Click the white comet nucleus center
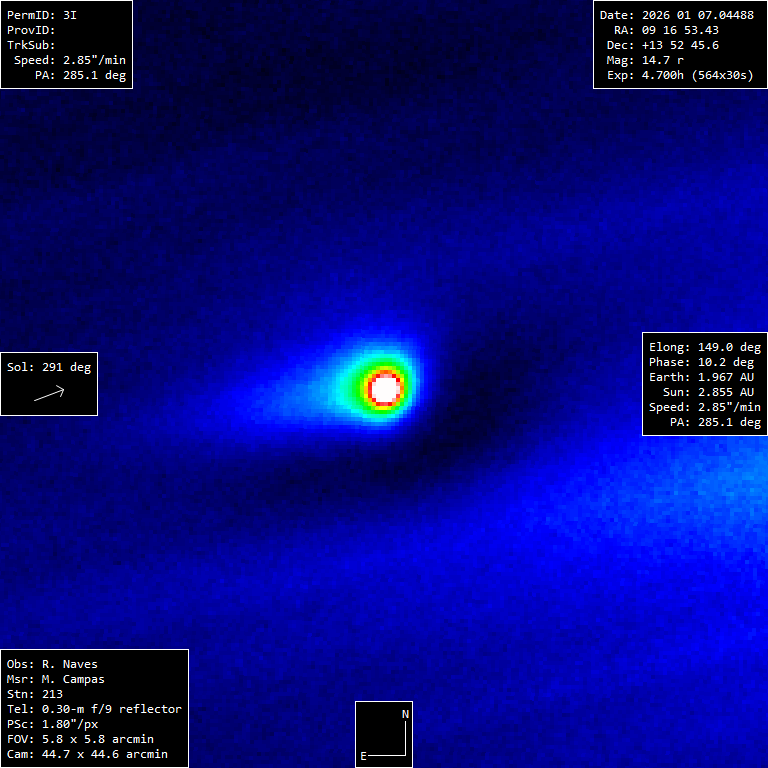This screenshot has height=768, width=768. click(385, 387)
